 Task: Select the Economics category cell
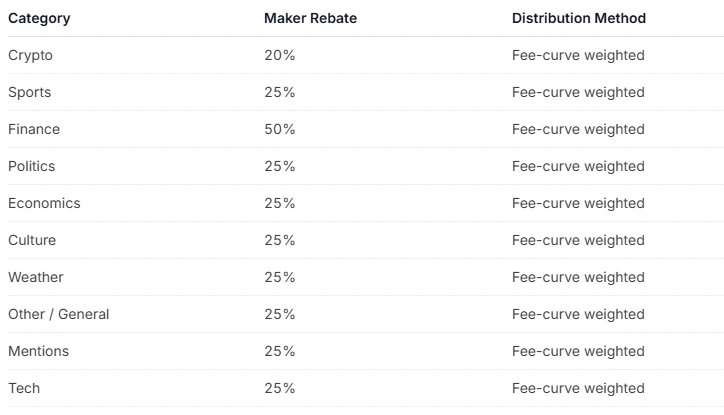(44, 203)
